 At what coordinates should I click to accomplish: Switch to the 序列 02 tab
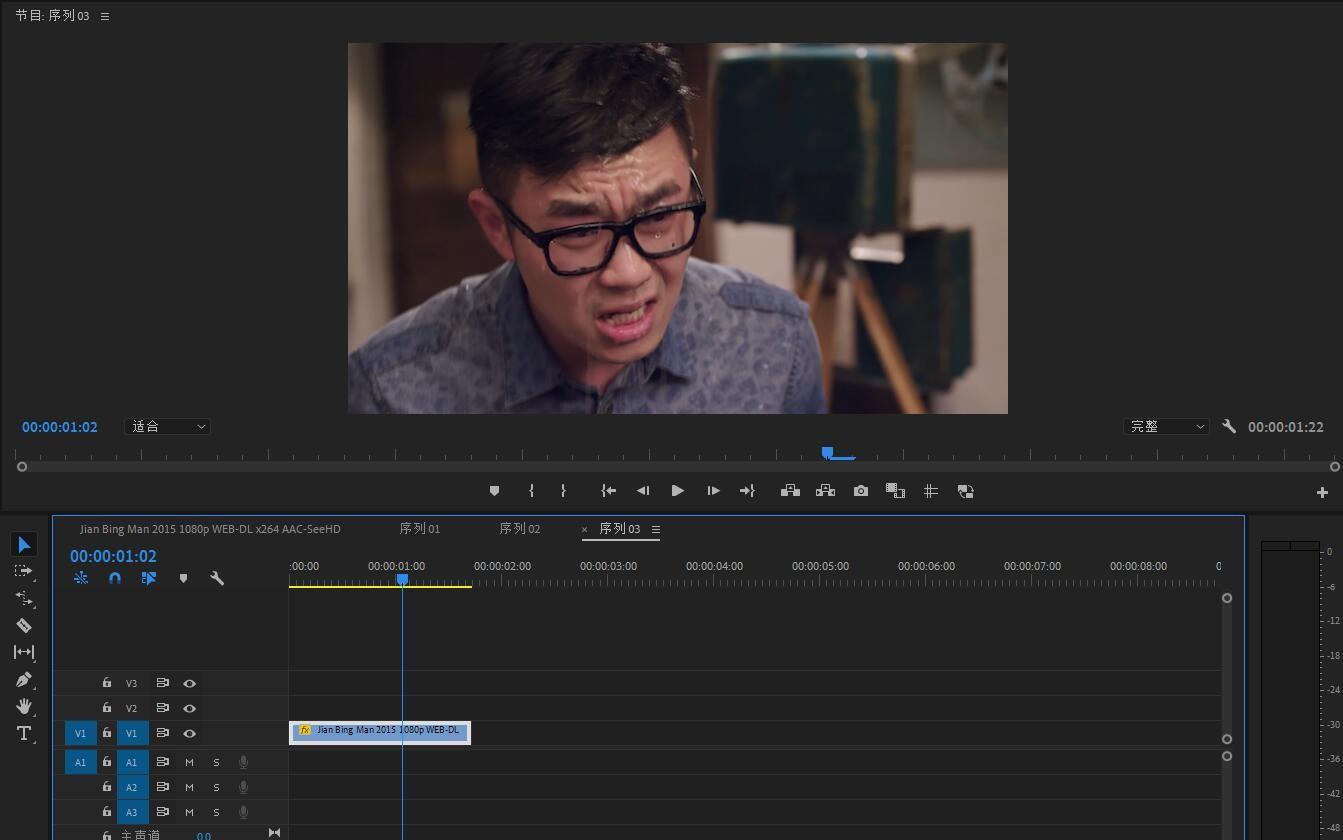point(520,529)
